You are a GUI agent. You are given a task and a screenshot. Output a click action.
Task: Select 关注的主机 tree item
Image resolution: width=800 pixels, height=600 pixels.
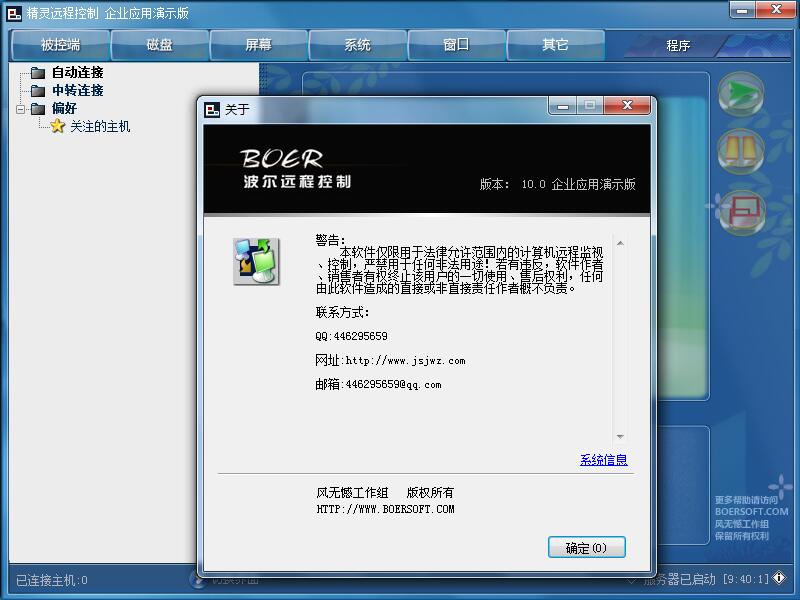(100, 127)
